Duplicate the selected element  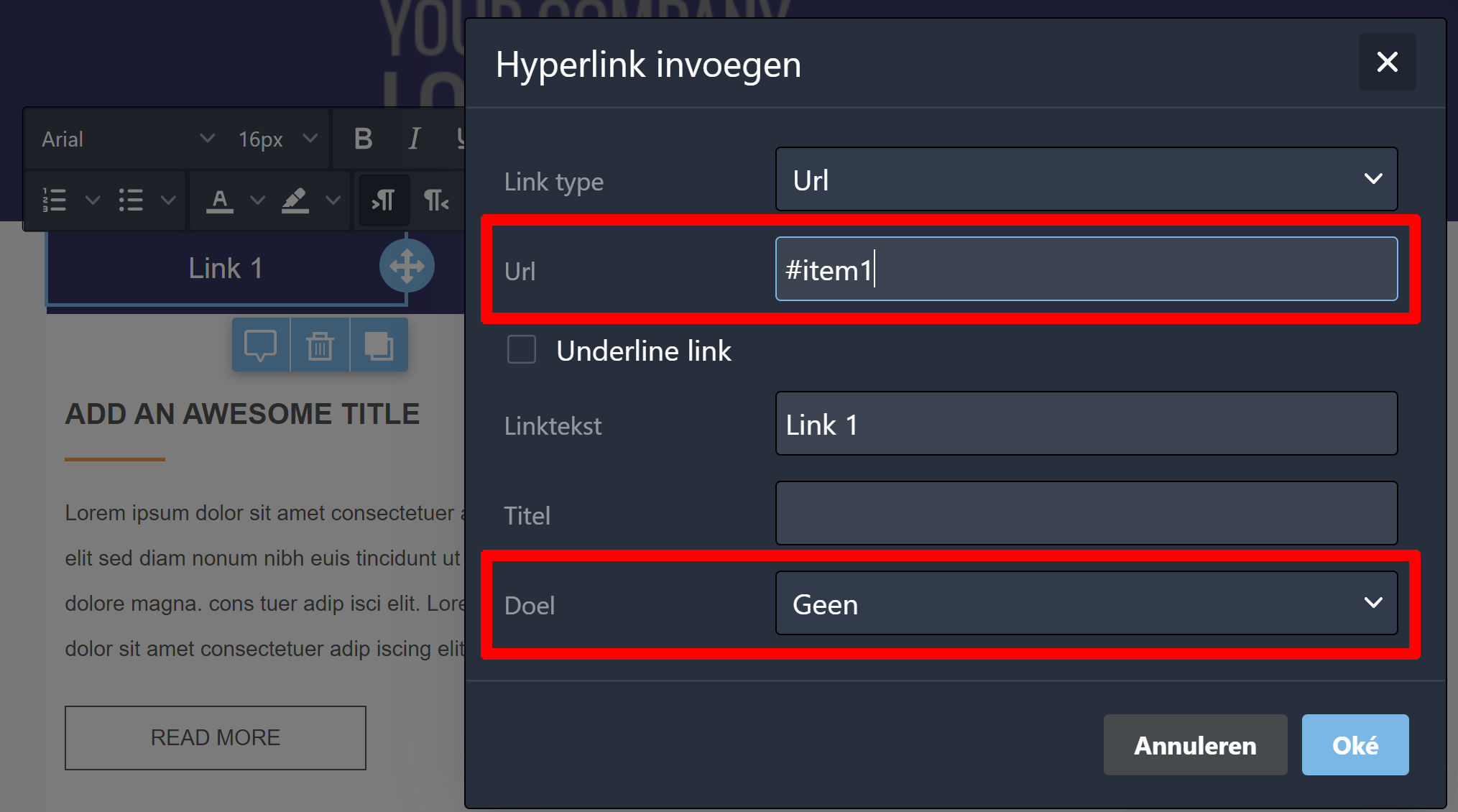click(379, 346)
